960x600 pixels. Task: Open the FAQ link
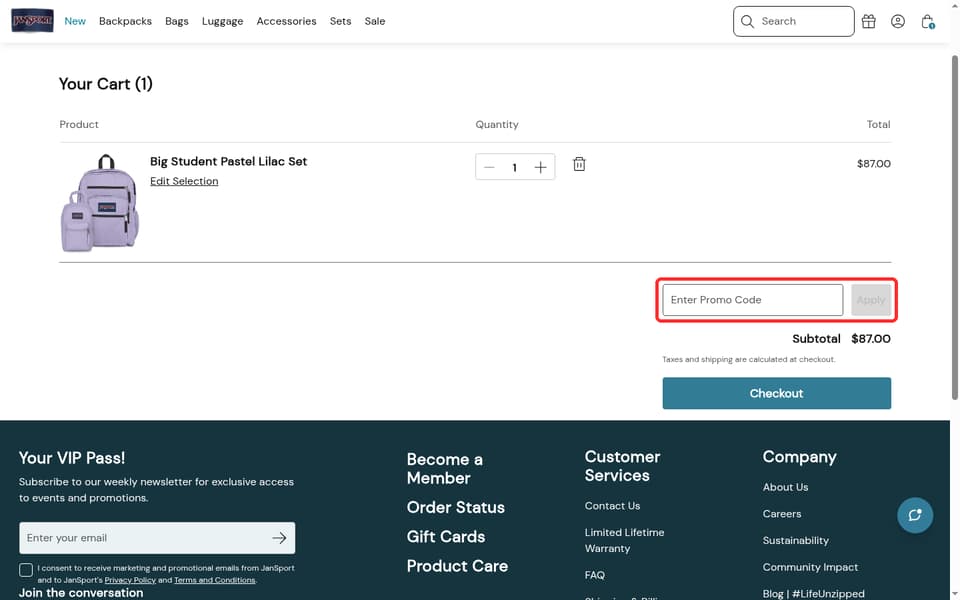594,575
